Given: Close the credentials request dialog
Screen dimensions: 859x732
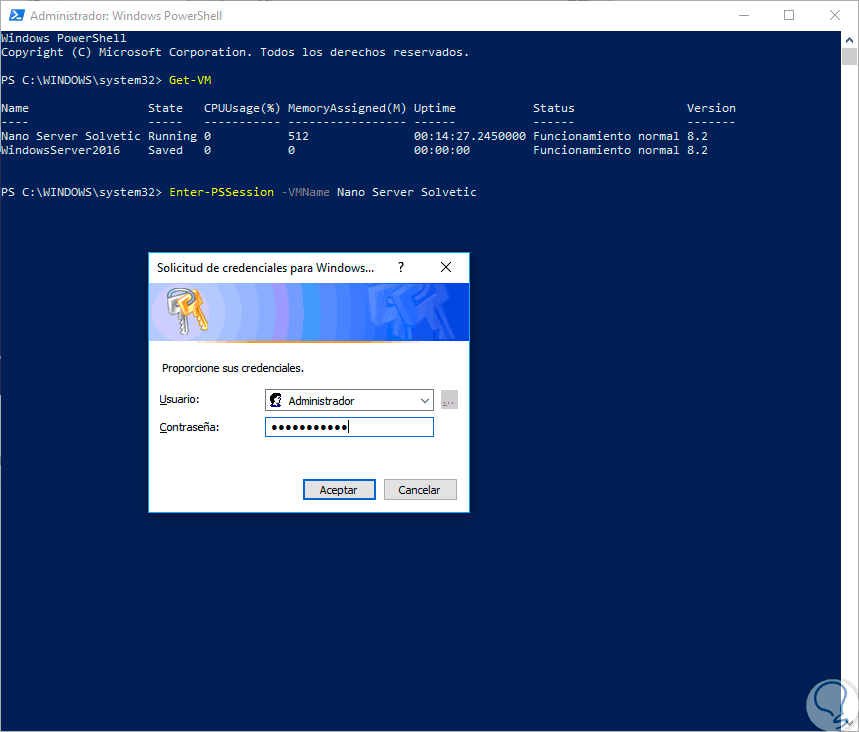Looking at the screenshot, I should click(x=446, y=267).
